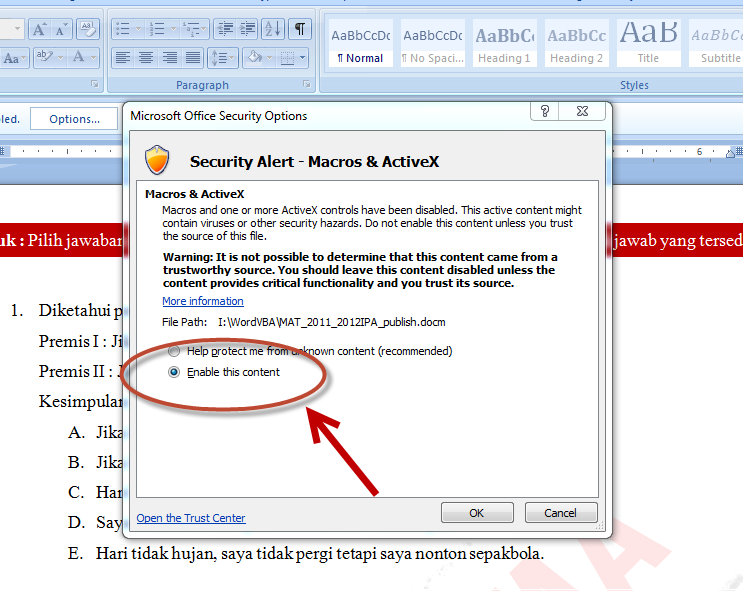Screen dimensions: 743x591
Task: Apply the Heading 1 style
Action: pyautogui.click(x=505, y=45)
